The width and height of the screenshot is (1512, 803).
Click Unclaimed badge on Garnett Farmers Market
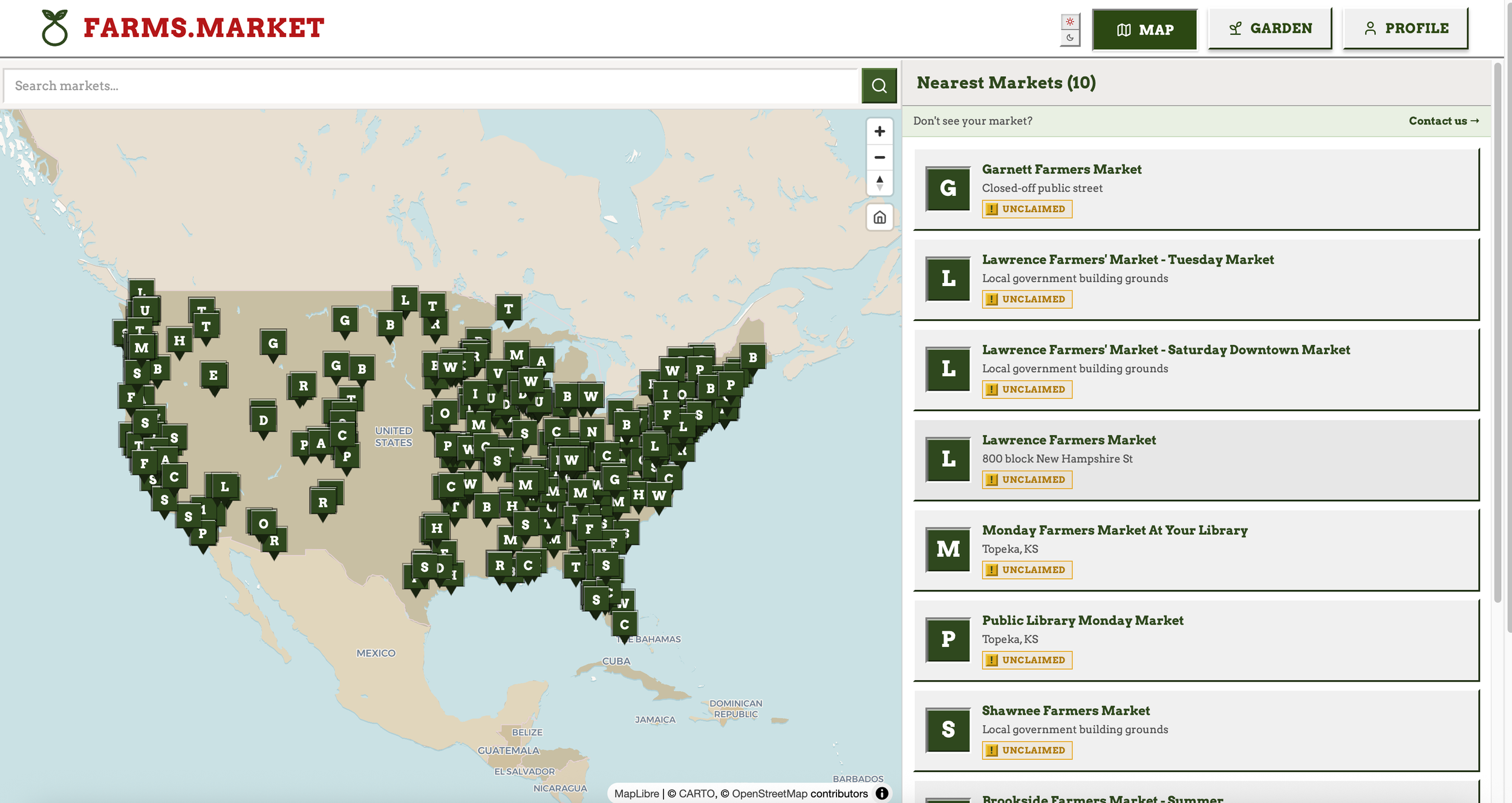(1027, 209)
